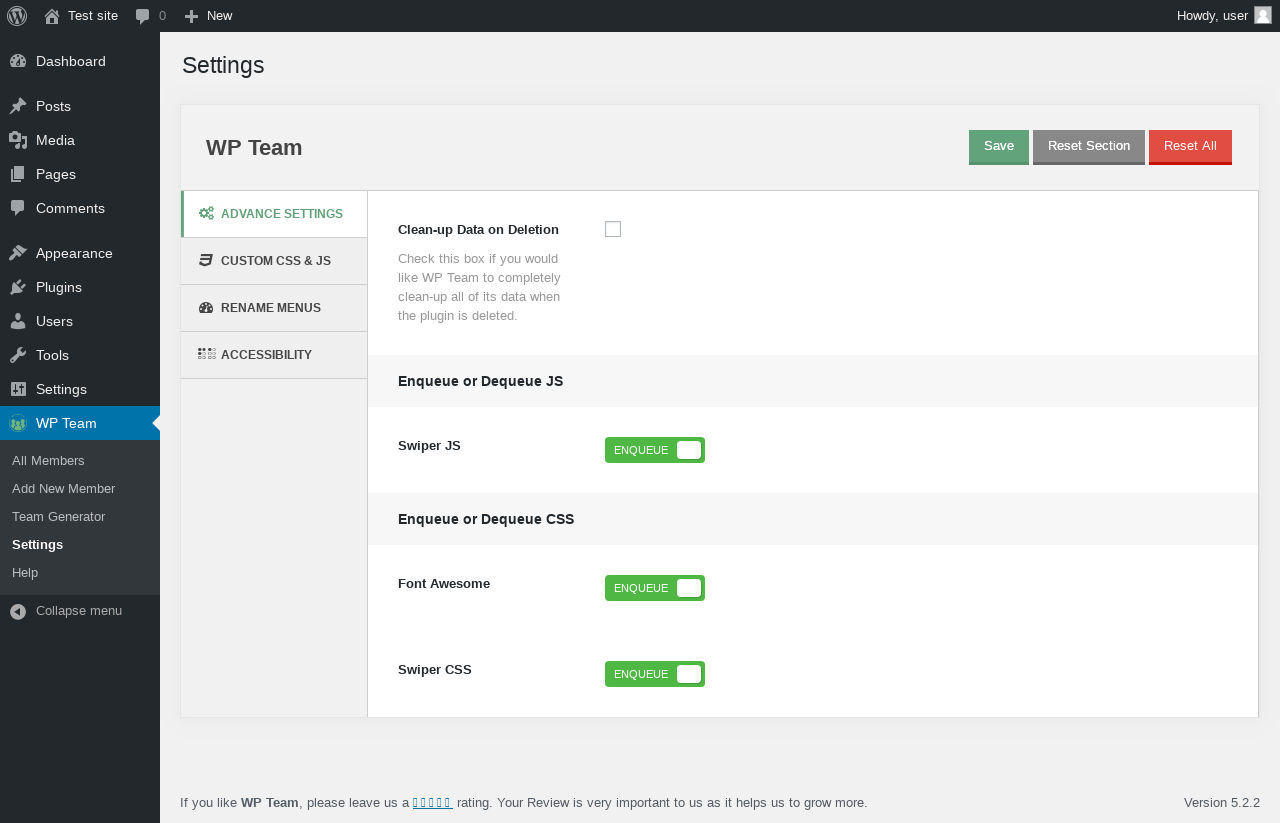Image resolution: width=1280 pixels, height=823 pixels.
Task: Click the WP Team plugin icon
Action: point(18,423)
